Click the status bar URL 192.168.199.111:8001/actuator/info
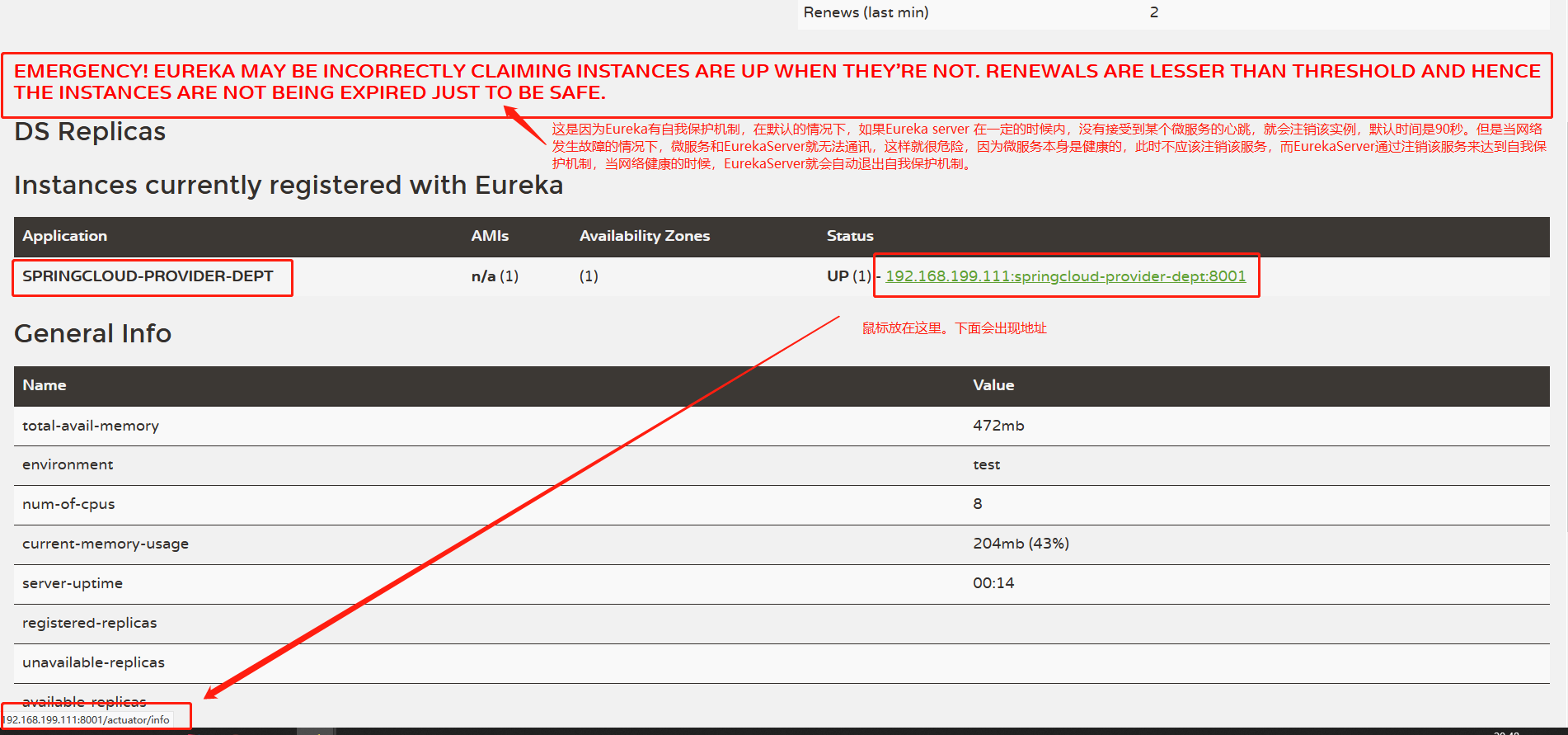This screenshot has width=1568, height=735. point(87,719)
